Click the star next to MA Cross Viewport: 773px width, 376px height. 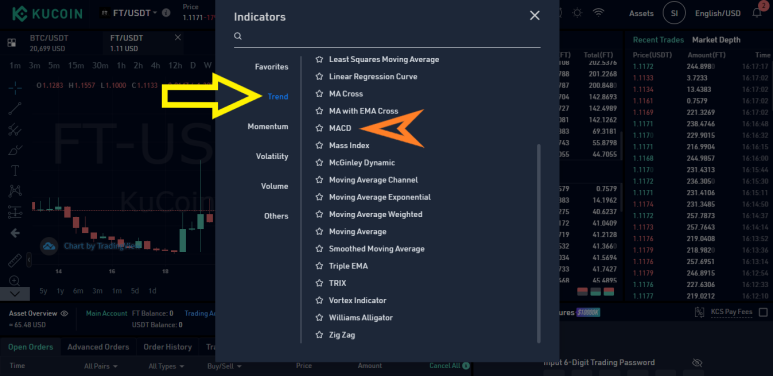[x=319, y=94]
